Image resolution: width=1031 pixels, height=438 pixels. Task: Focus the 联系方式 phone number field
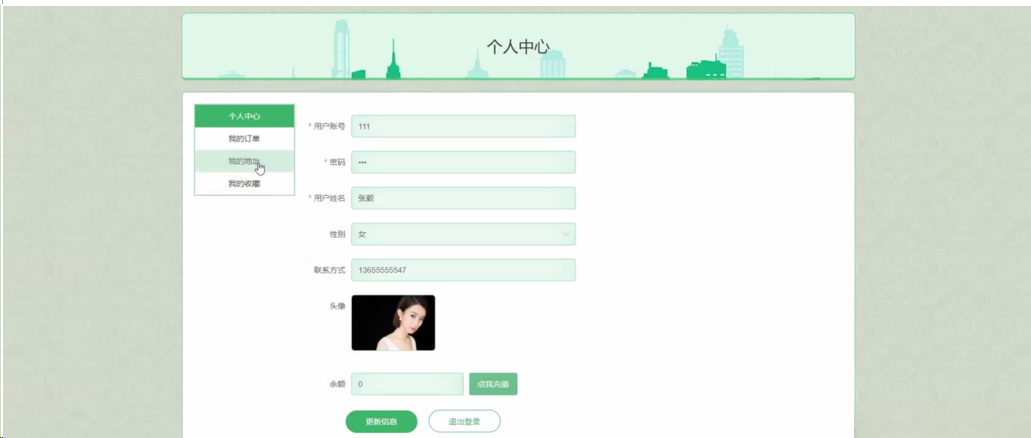pyautogui.click(x=464, y=270)
